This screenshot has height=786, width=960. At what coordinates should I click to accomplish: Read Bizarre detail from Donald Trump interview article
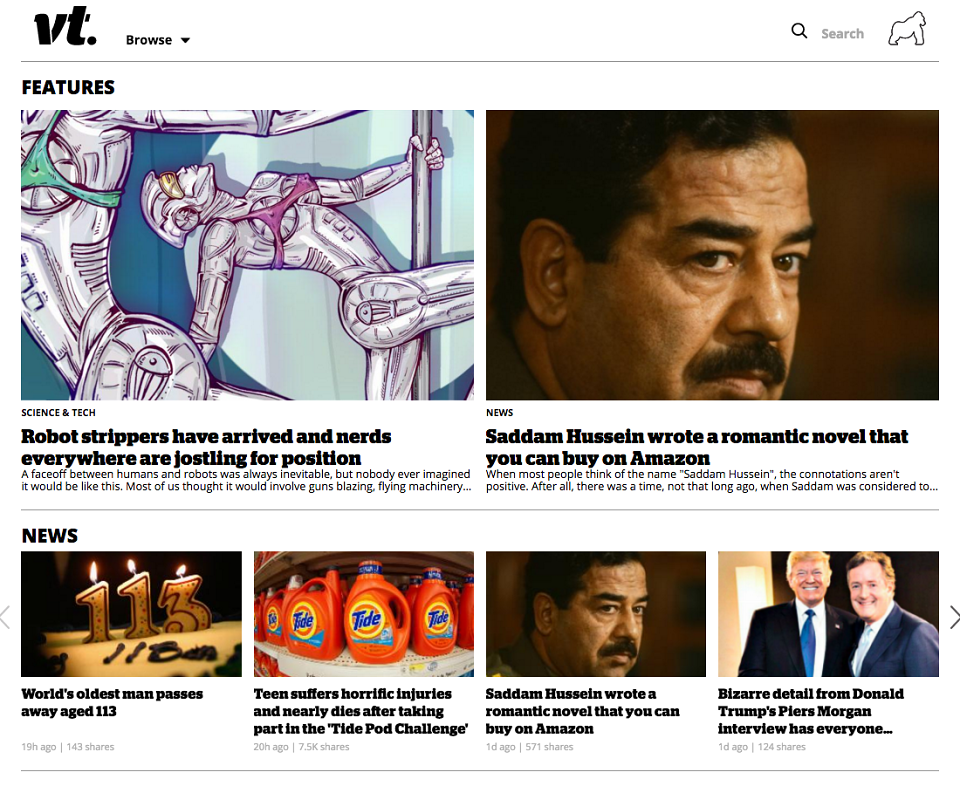(811, 711)
